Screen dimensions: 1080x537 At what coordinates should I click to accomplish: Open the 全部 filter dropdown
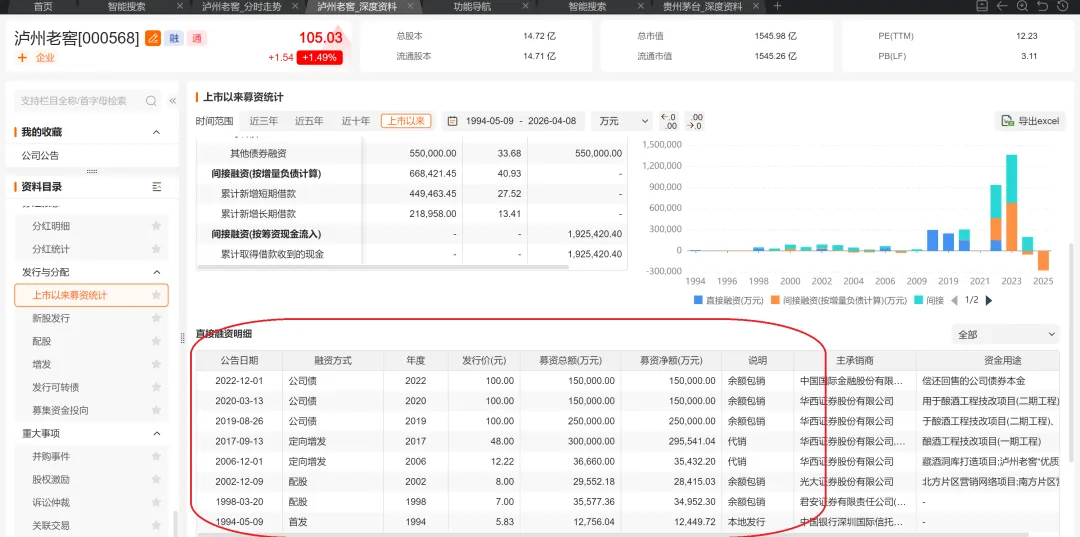[x=1005, y=335]
